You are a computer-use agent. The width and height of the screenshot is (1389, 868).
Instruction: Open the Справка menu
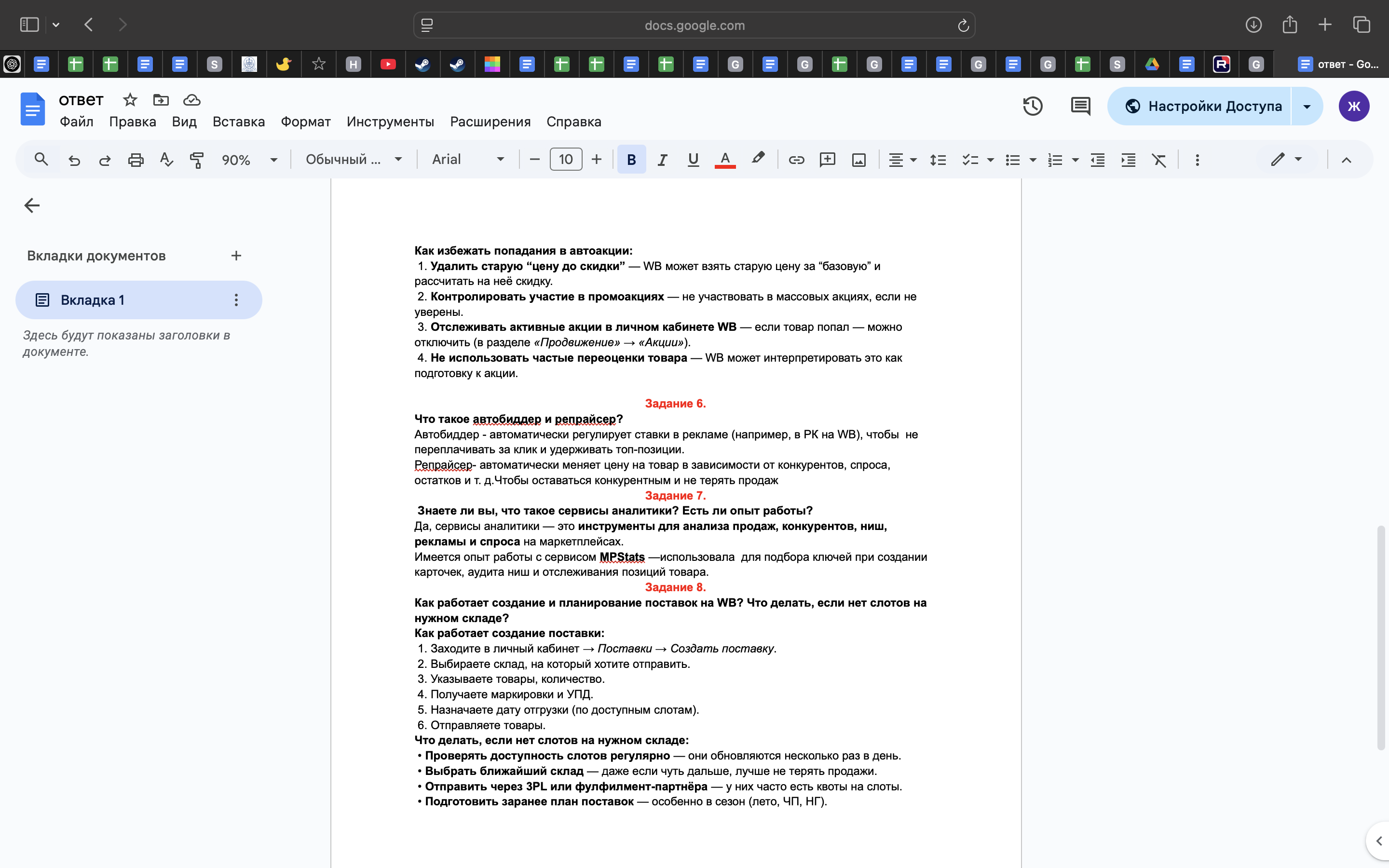click(574, 122)
